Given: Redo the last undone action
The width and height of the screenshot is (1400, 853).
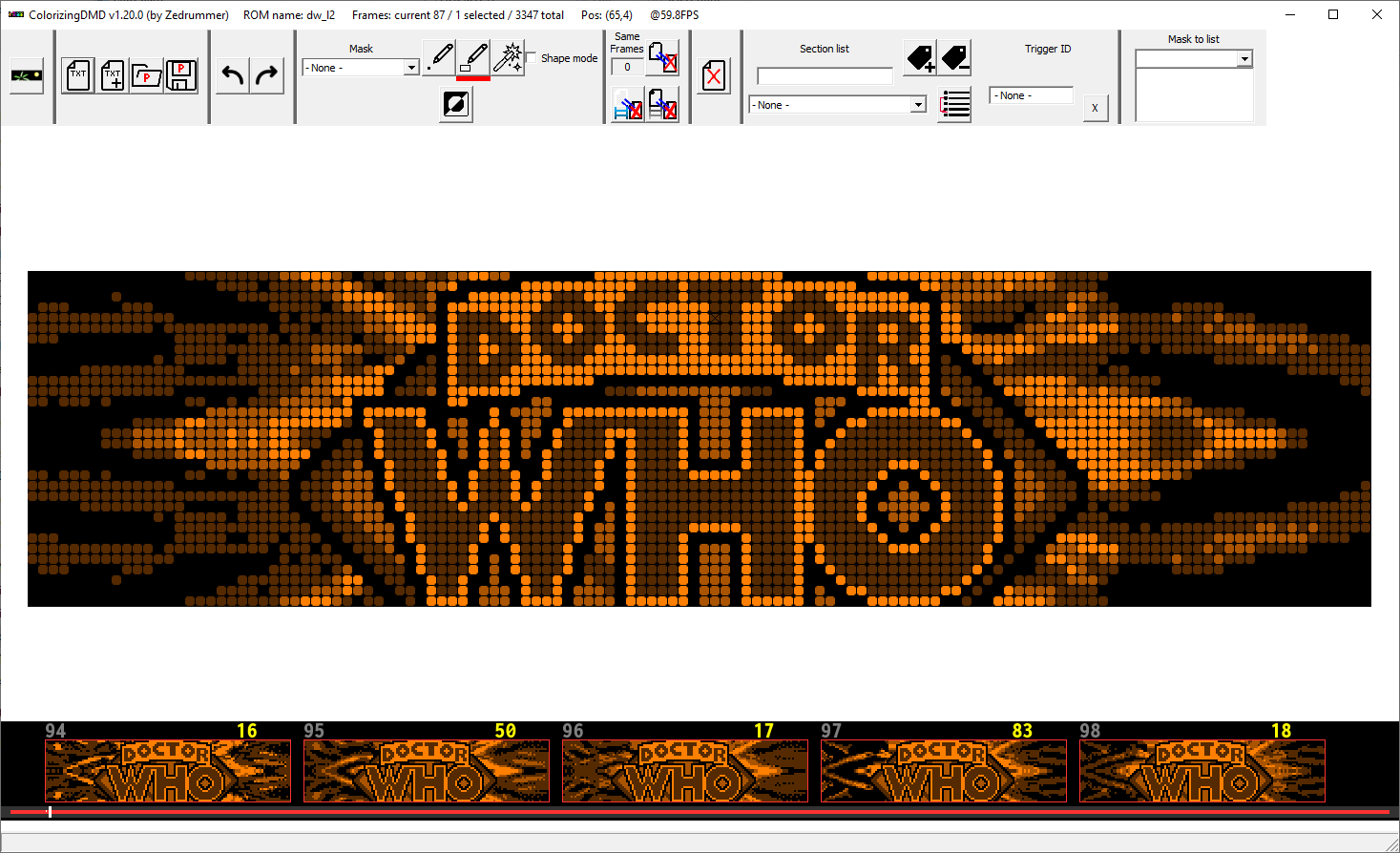Looking at the screenshot, I should (267, 75).
